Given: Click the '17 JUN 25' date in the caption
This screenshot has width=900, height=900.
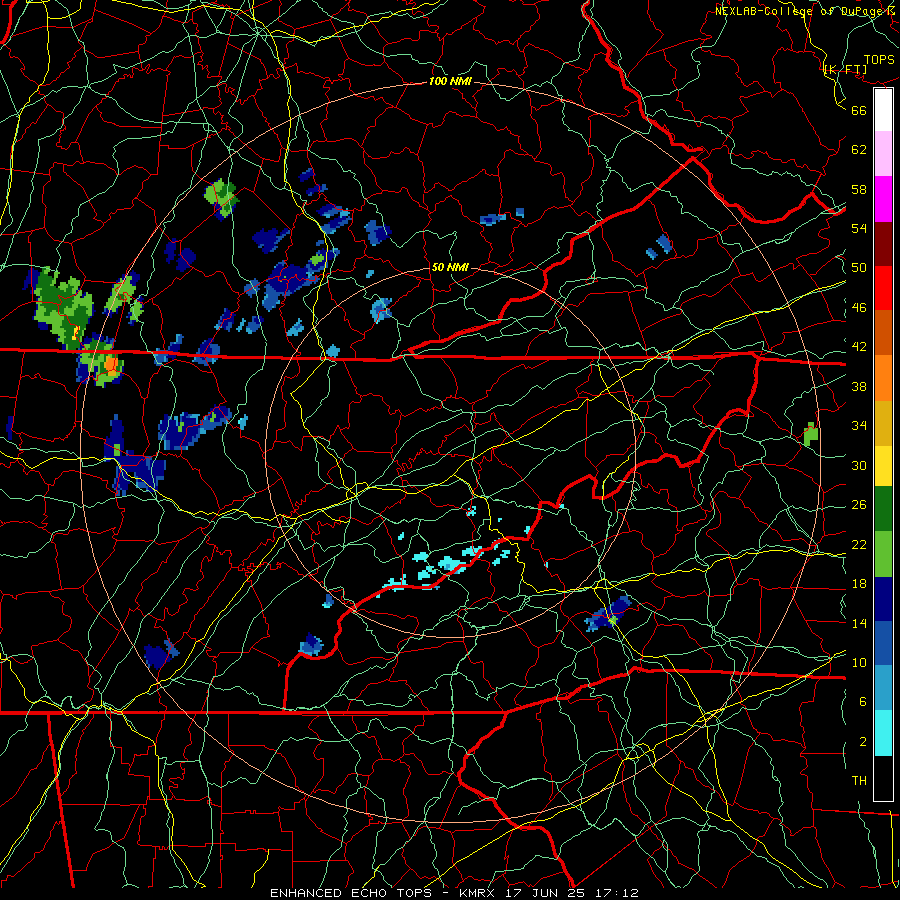Looking at the screenshot, I should [544, 893].
